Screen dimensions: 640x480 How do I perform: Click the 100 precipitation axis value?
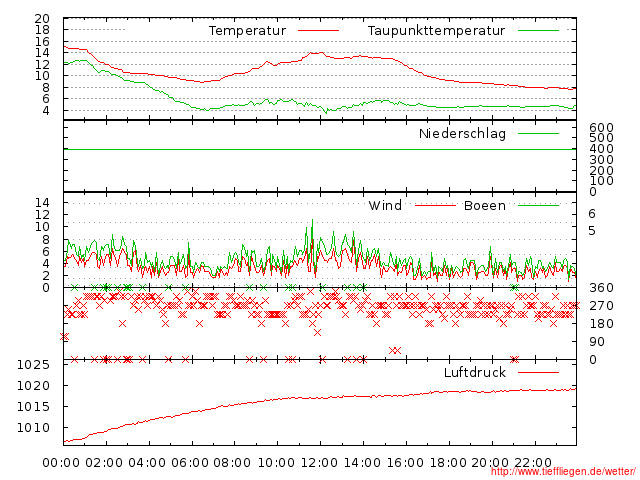point(601,180)
